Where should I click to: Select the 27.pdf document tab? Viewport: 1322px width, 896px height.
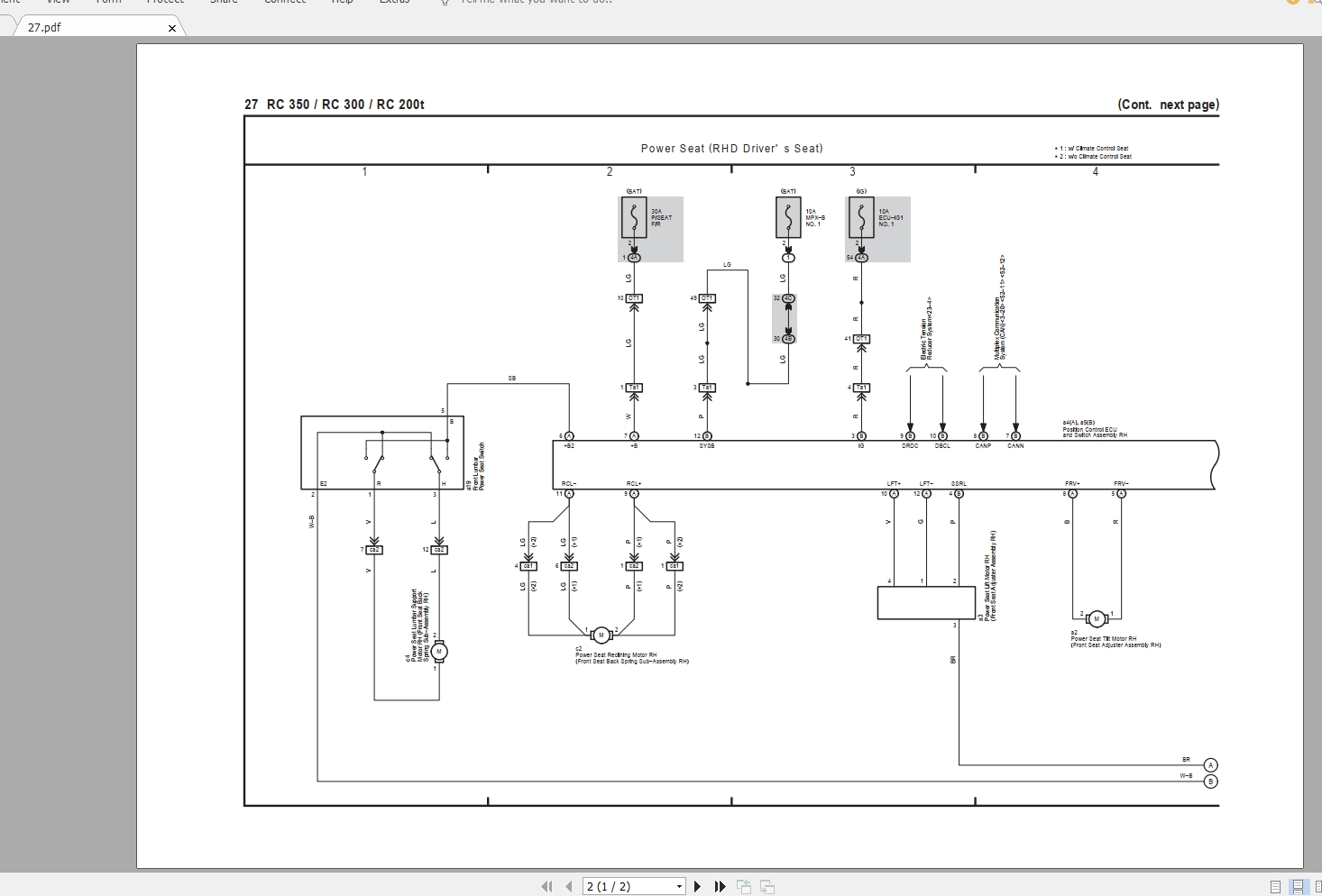(x=72, y=27)
